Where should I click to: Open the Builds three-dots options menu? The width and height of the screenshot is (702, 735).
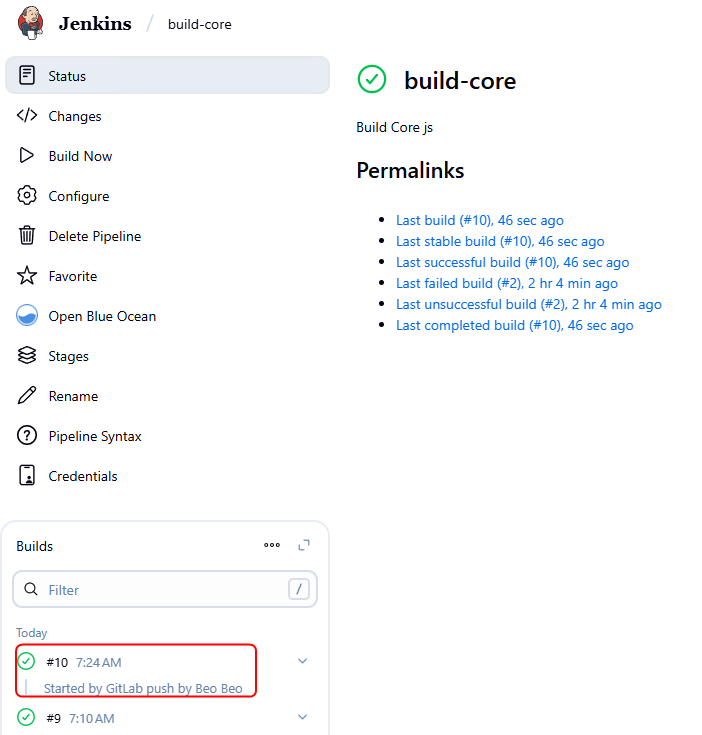pyautogui.click(x=272, y=545)
